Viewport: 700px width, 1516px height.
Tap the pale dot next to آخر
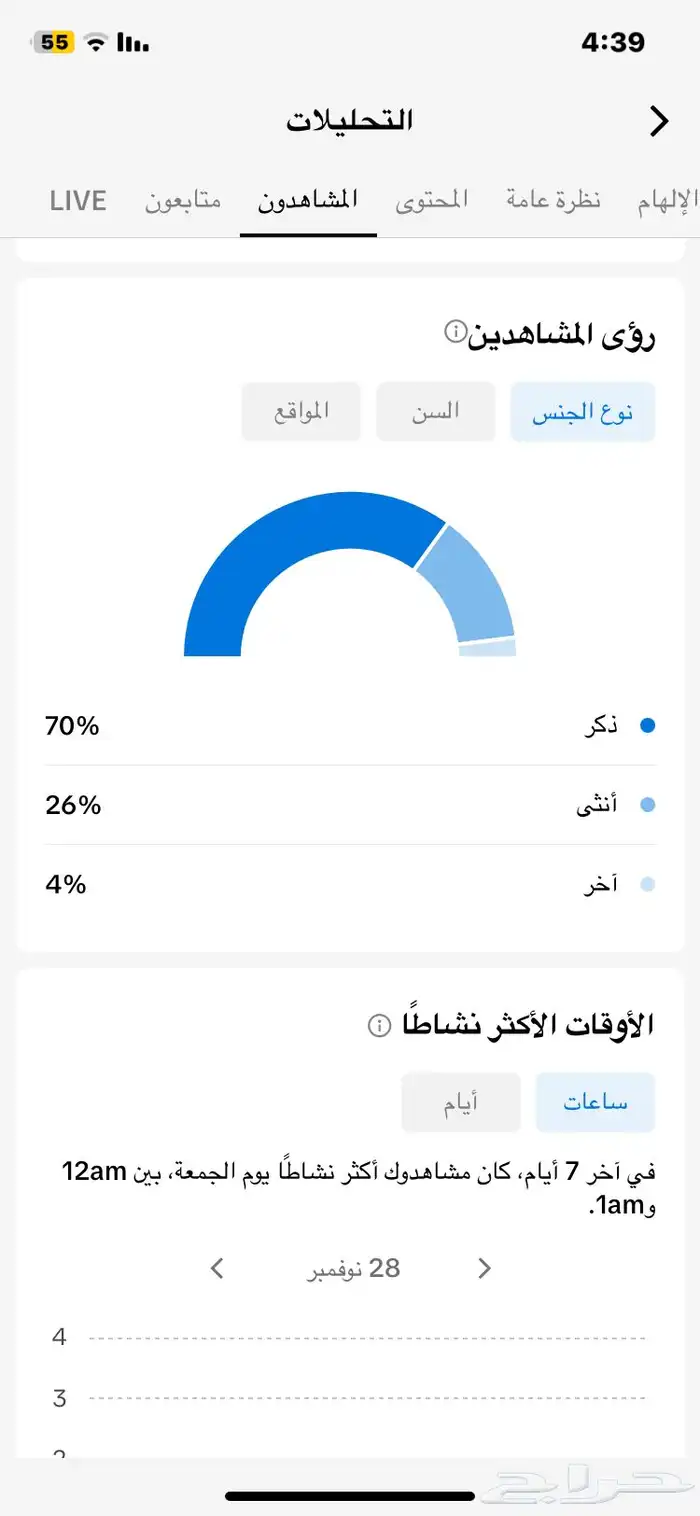650,883
